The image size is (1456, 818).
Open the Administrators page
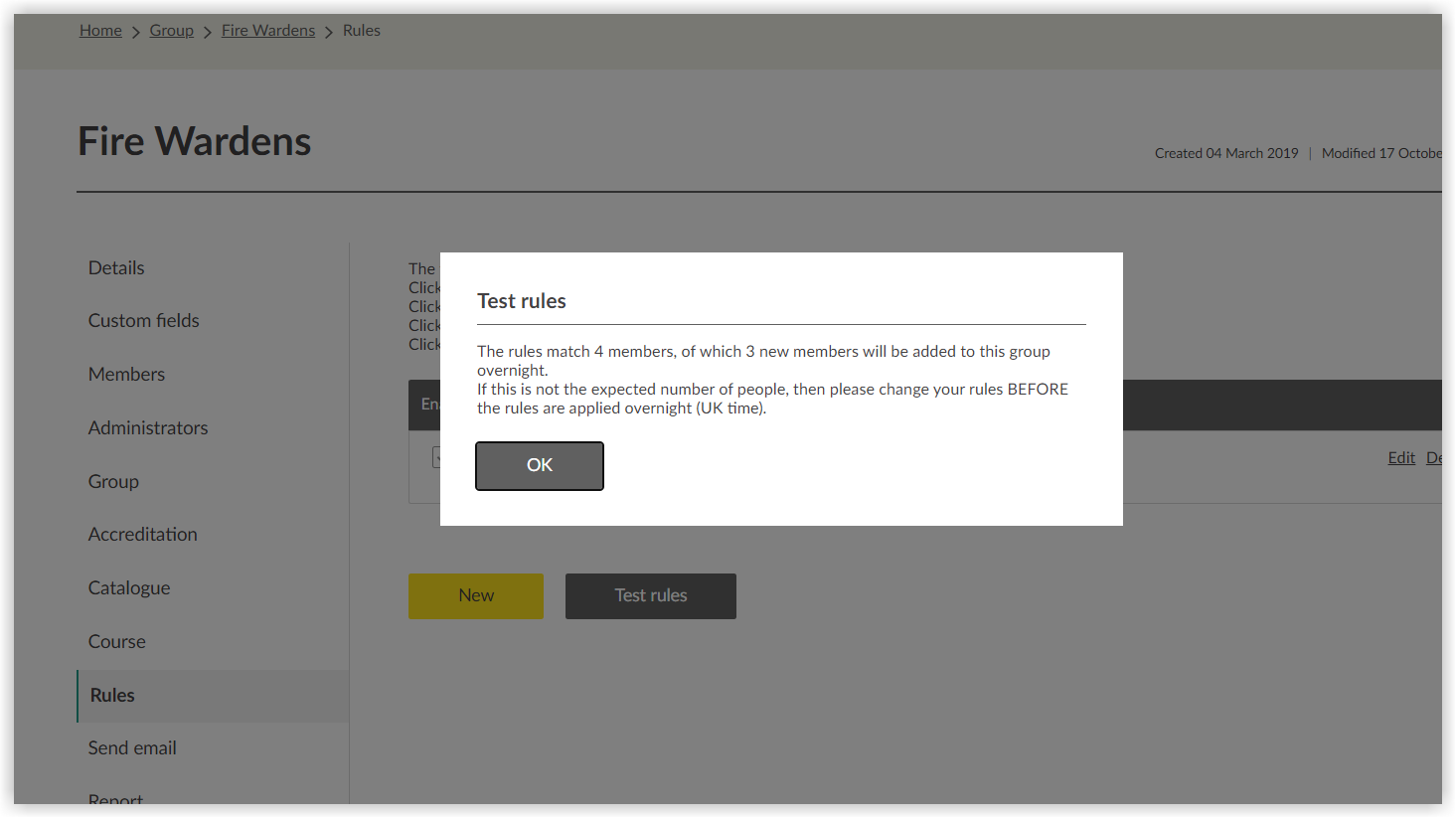(x=147, y=427)
